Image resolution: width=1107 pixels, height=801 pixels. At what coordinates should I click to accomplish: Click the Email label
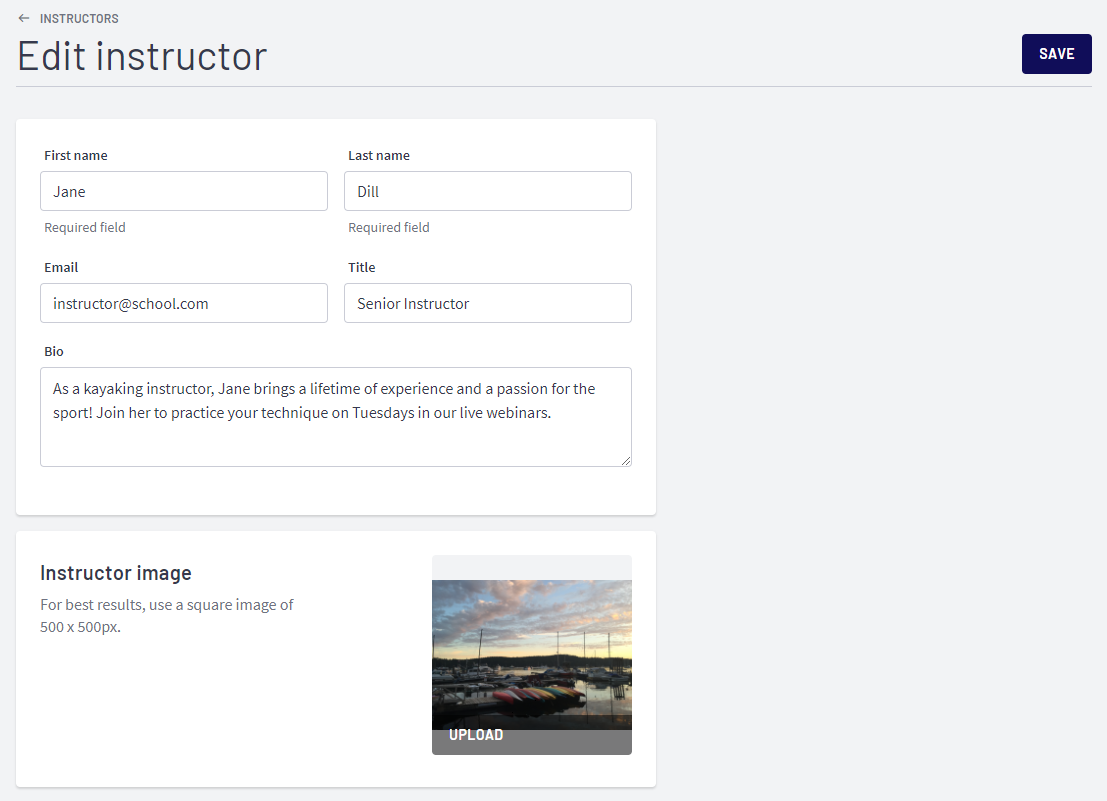[61, 267]
